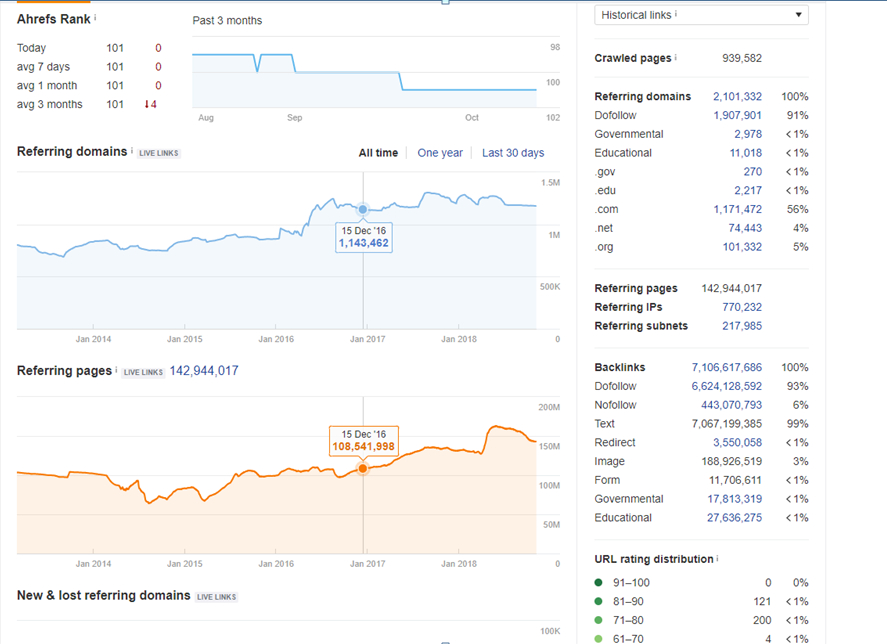The width and height of the screenshot is (887, 644).
Task: Show the Last 30 days range
Action: pos(513,153)
